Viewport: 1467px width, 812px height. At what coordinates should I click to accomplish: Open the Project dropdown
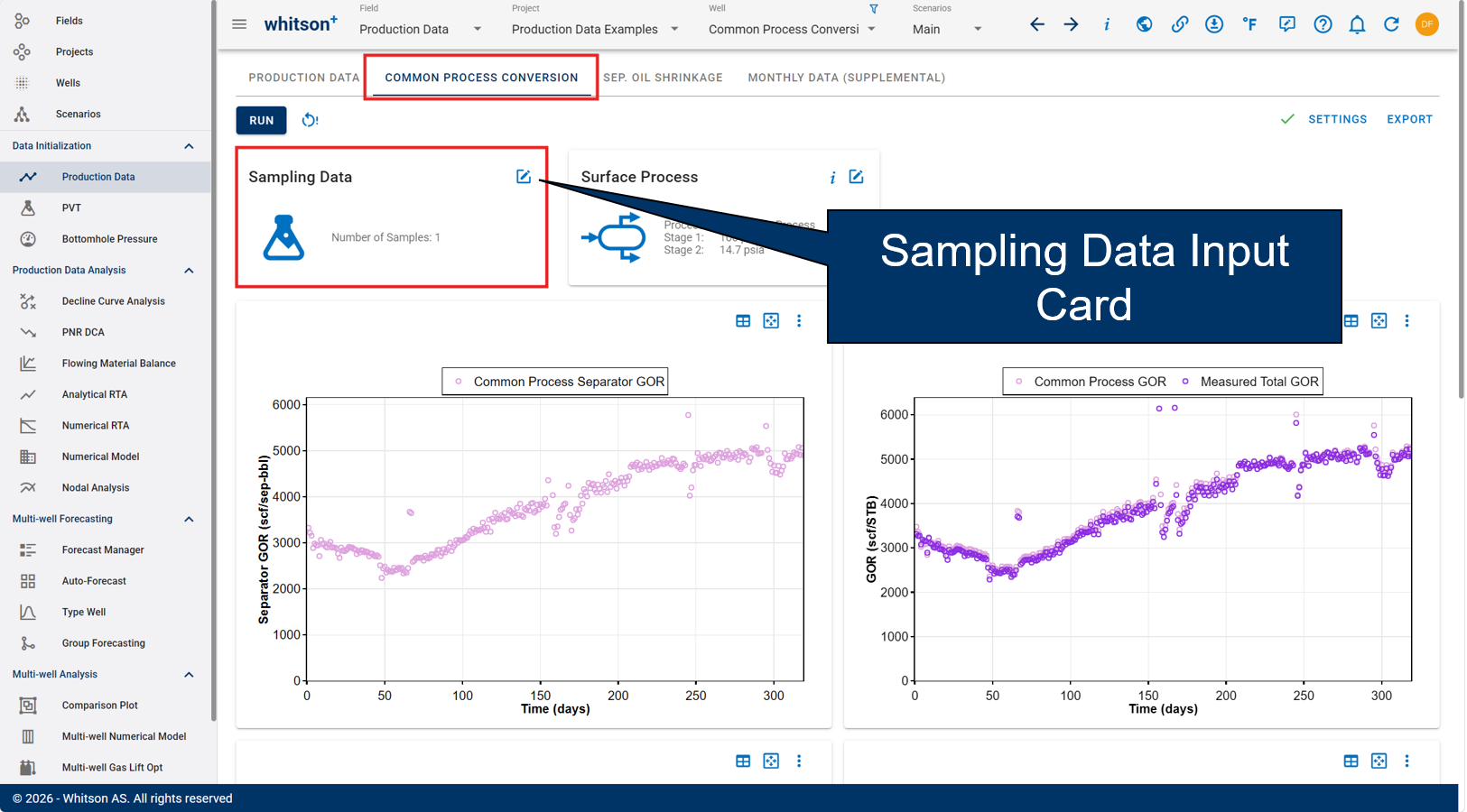[595, 29]
